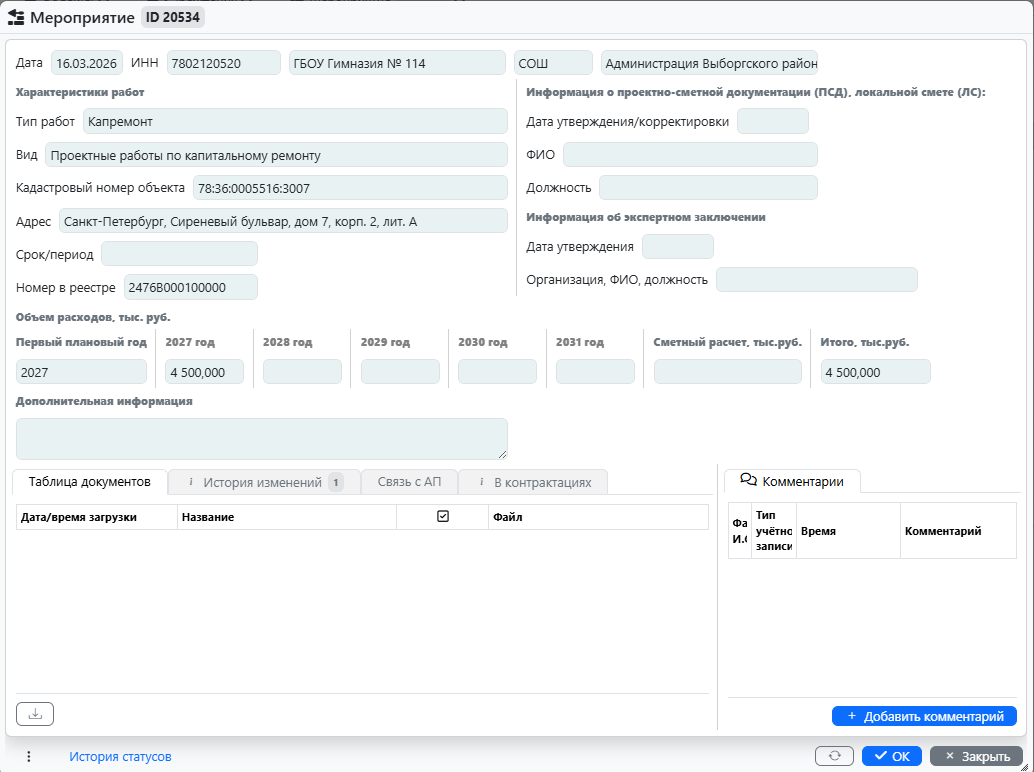Confirm with the OK button

(891, 756)
